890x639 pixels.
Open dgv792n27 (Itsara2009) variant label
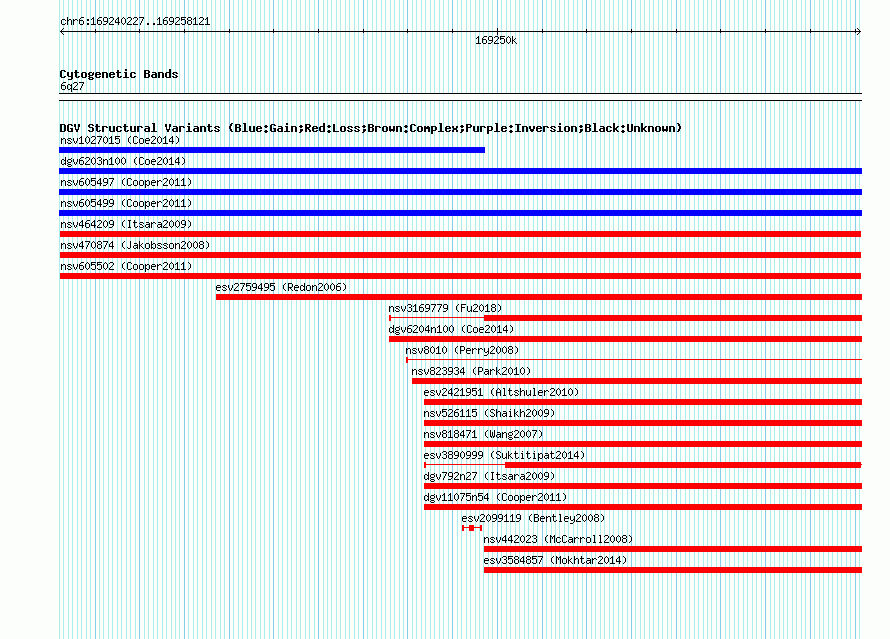pos(489,476)
